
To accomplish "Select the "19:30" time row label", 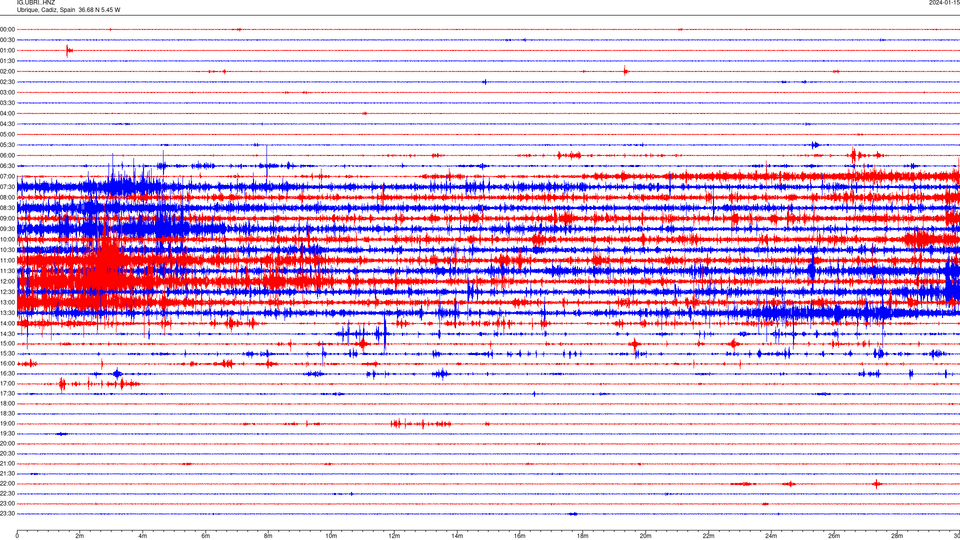I will click(7, 433).
